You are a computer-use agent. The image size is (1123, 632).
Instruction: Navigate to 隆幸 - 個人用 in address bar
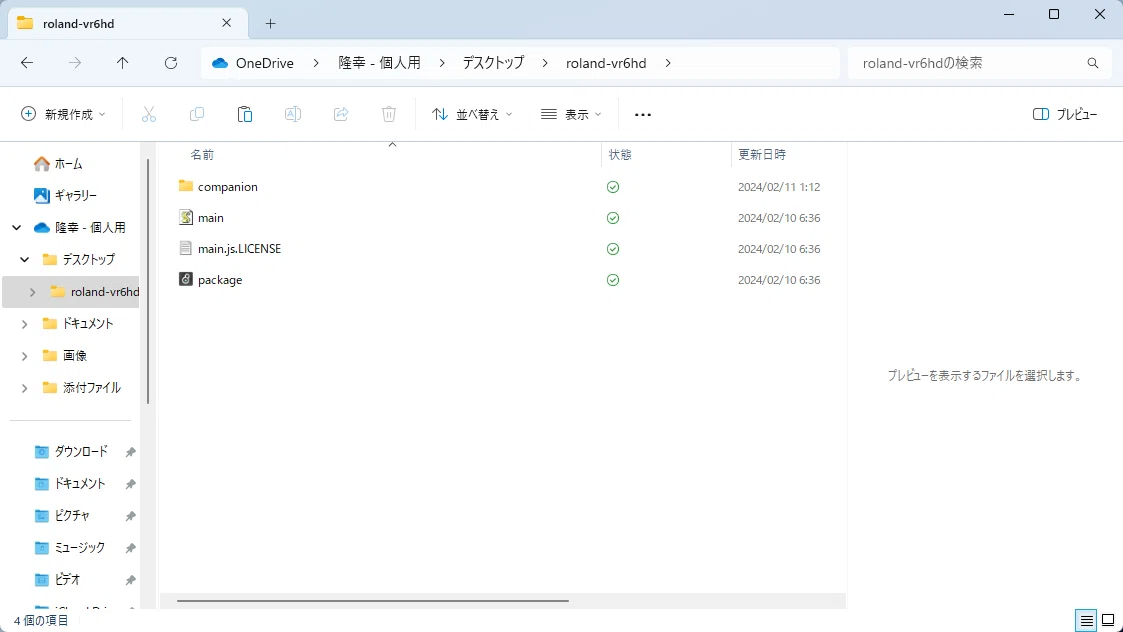tap(380, 63)
